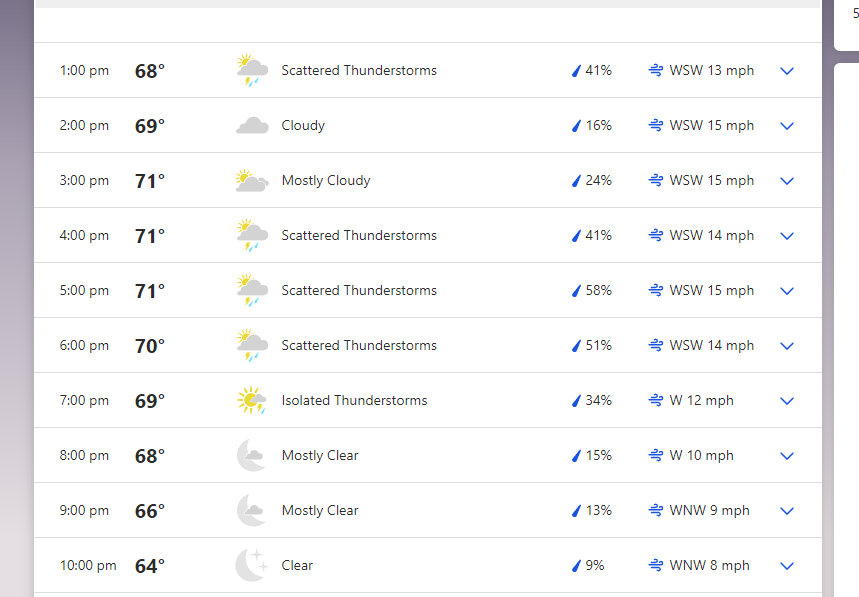
Task: Click the raindrop icon next to 58%
Action: point(576,290)
